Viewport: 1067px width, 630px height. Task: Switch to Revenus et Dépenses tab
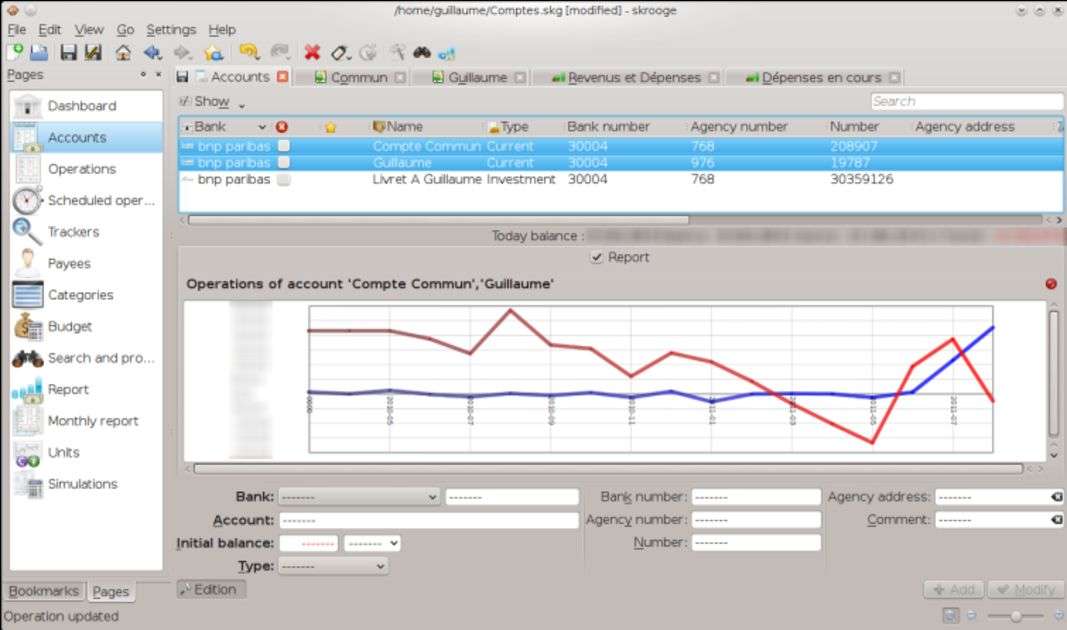tap(634, 78)
